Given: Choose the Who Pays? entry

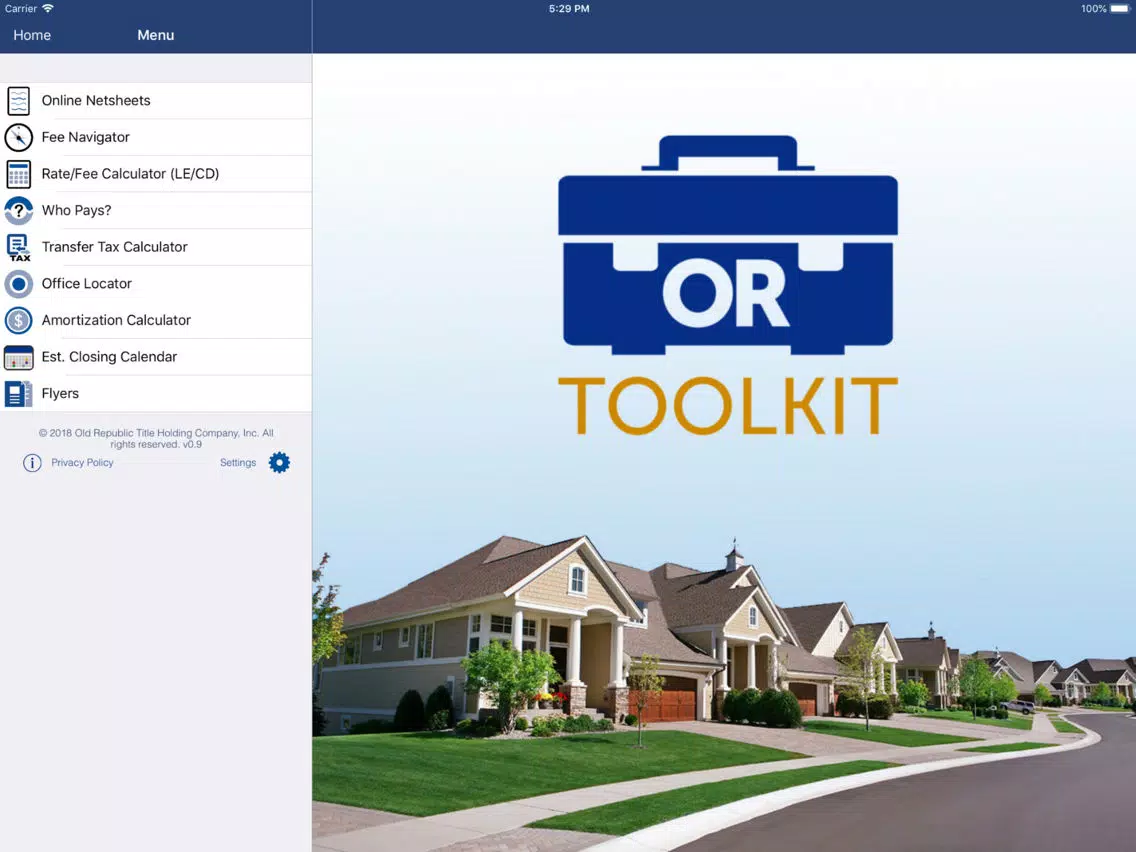Looking at the screenshot, I should click(156, 211).
